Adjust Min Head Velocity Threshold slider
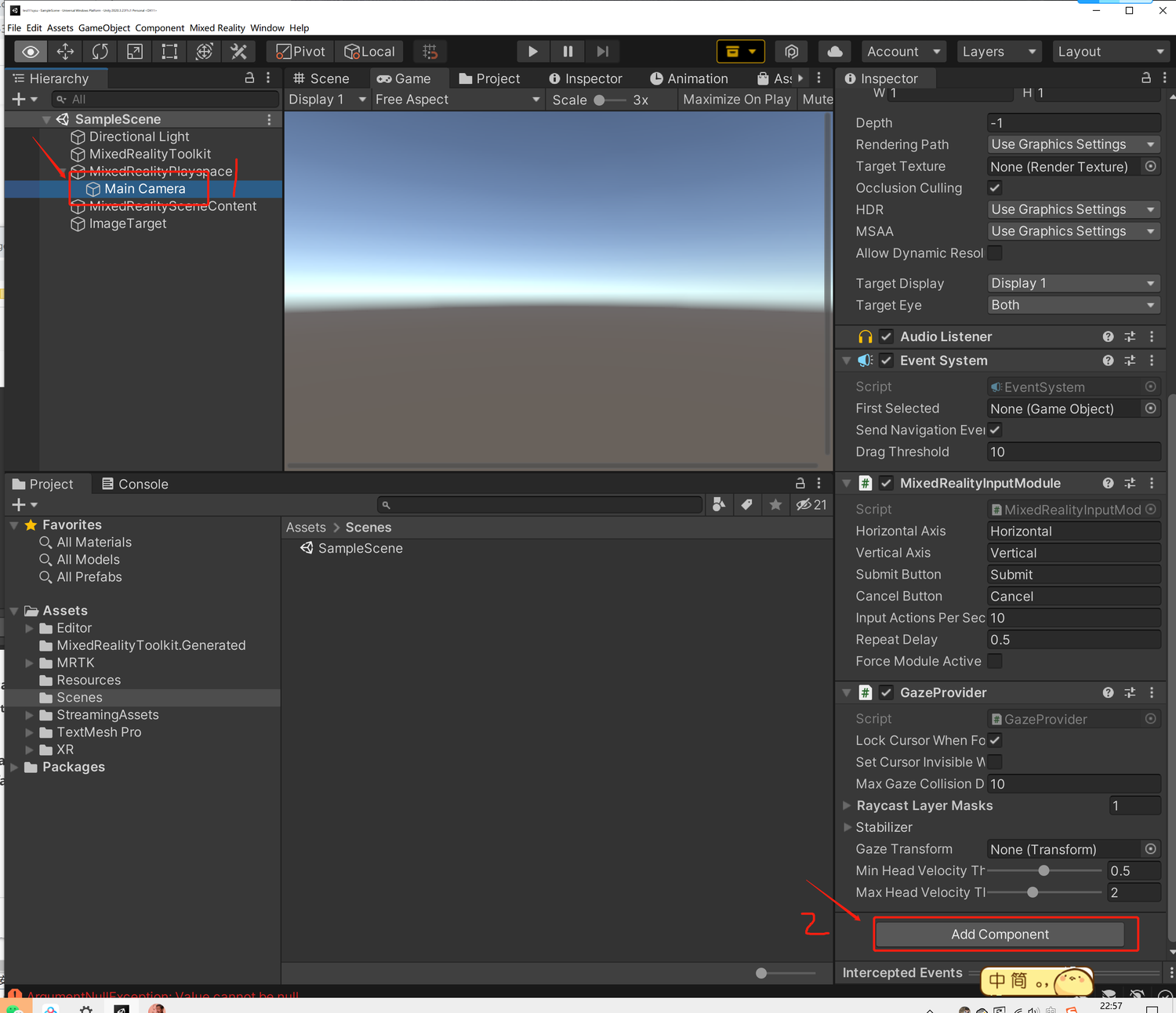Image resolution: width=1176 pixels, height=1013 pixels. 1044,870
